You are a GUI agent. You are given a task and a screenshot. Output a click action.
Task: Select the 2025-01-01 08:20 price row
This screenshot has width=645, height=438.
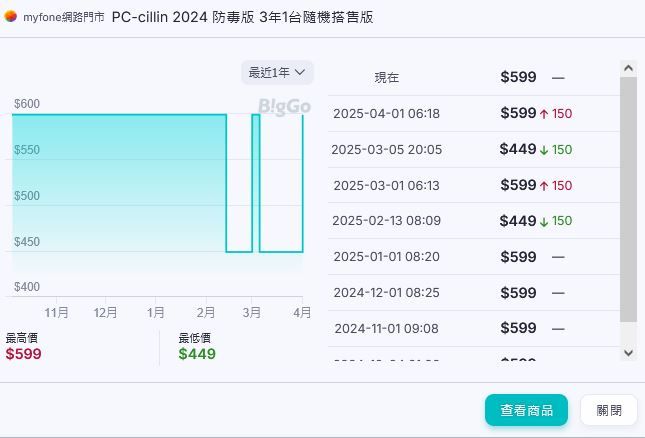(x=386, y=257)
